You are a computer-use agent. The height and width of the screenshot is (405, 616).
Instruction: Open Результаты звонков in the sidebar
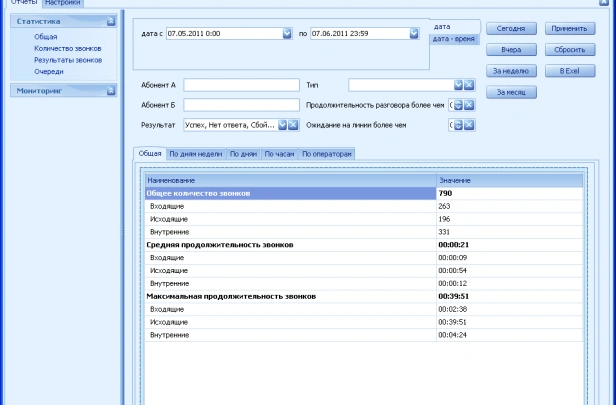pos(68,60)
